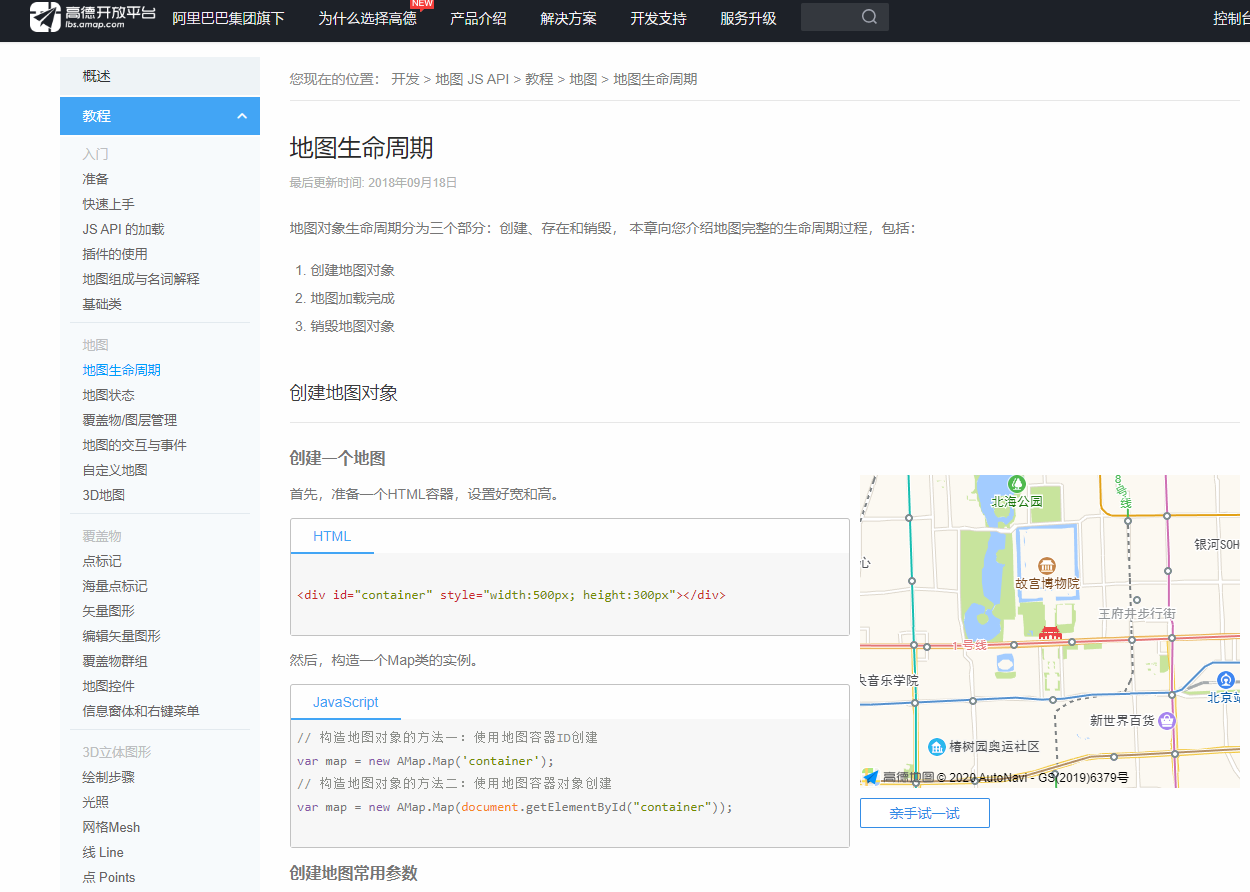1250x892 pixels.
Task: Open the 为什么选择高德 navigation menu
Action: [x=367, y=18]
